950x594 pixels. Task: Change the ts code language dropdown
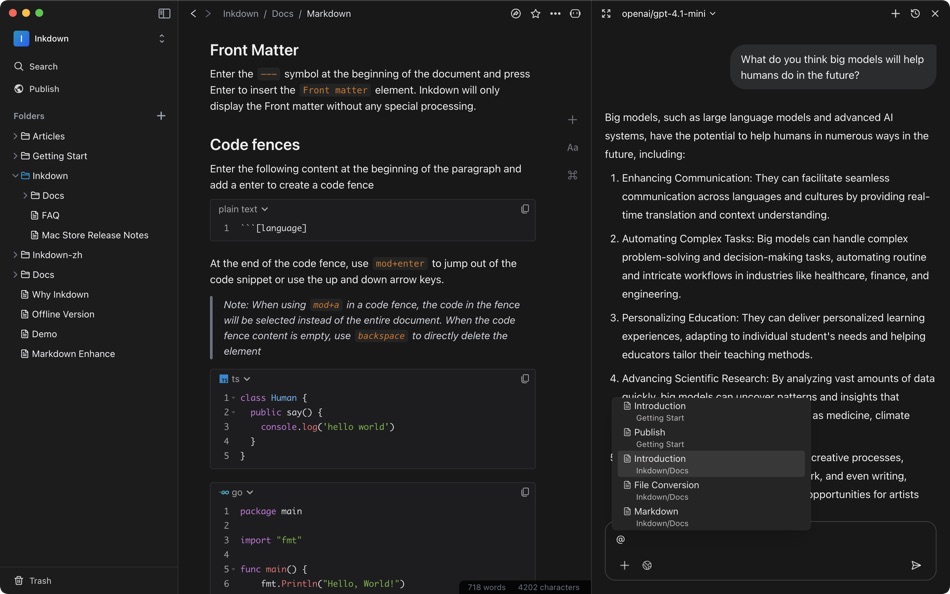point(234,379)
